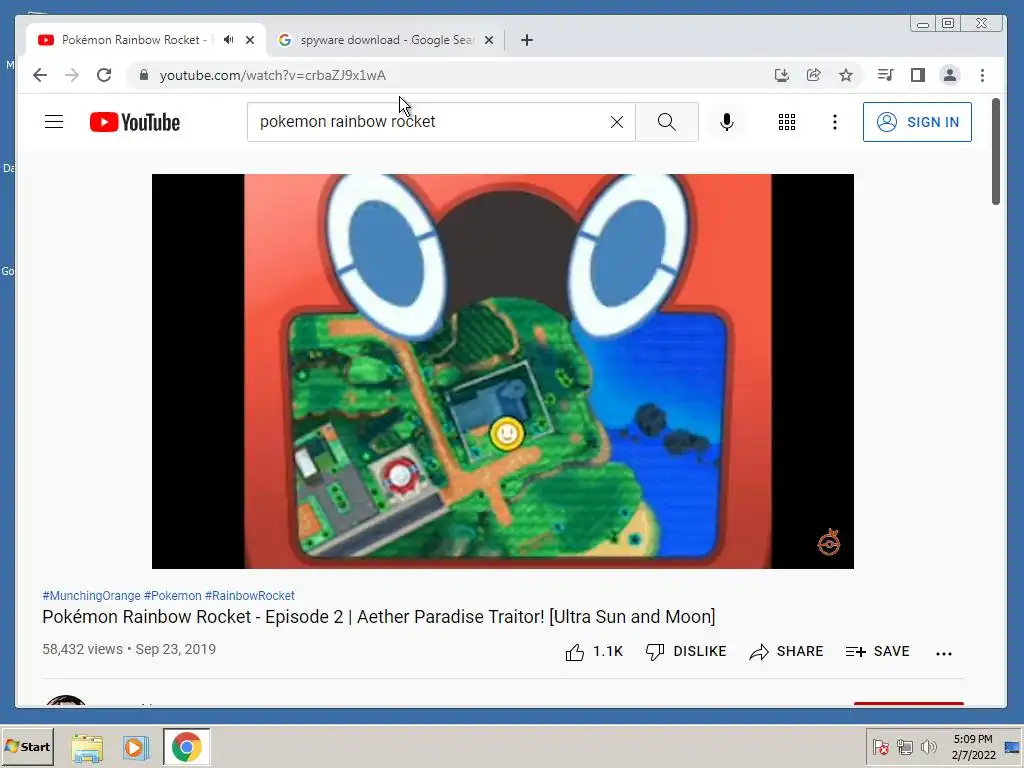Switch to spyware download Google Search tab
This screenshot has height=768, width=1024.
(x=385, y=40)
